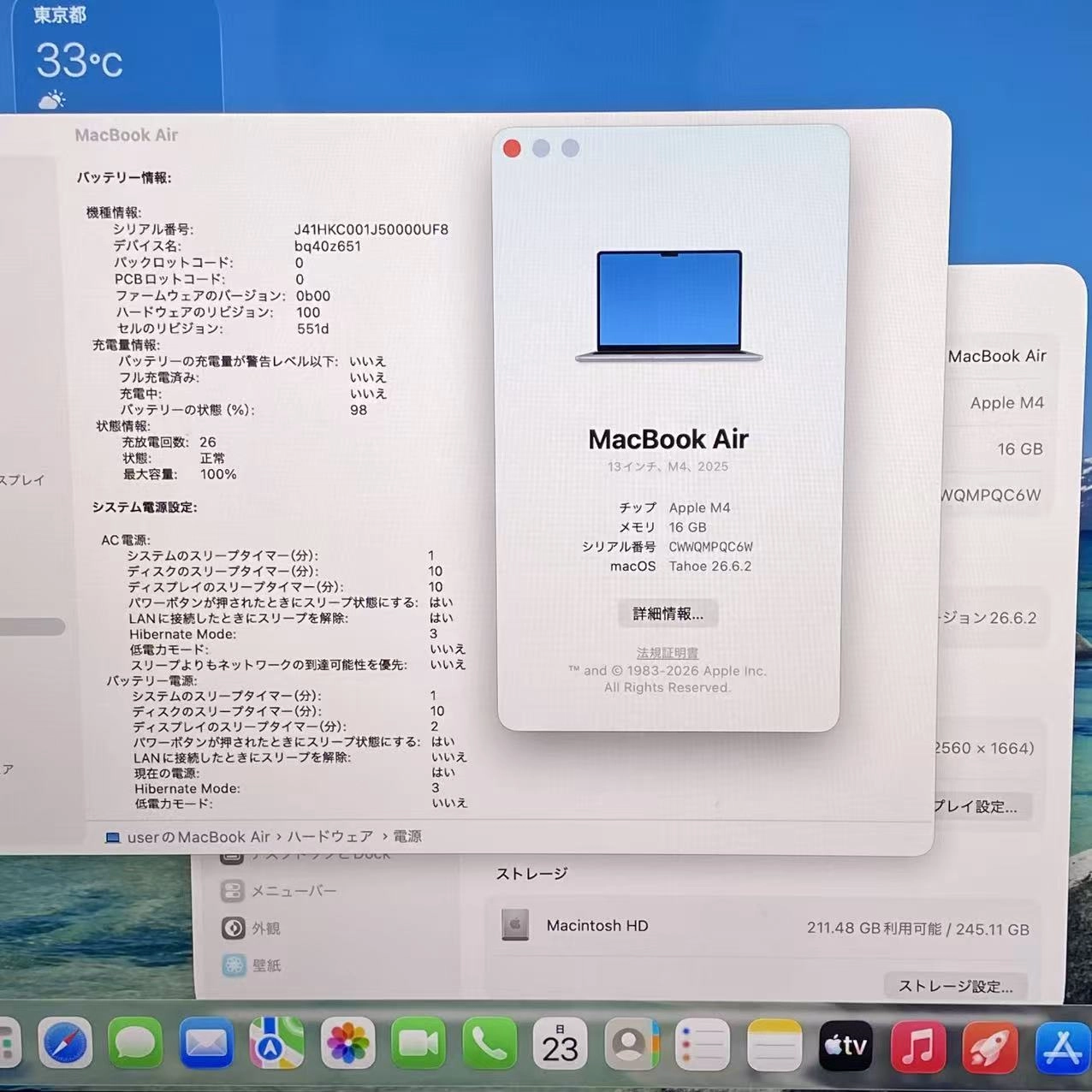Click 16 GB in the Settings window
This screenshot has height=1092, width=1092.
1020,448
